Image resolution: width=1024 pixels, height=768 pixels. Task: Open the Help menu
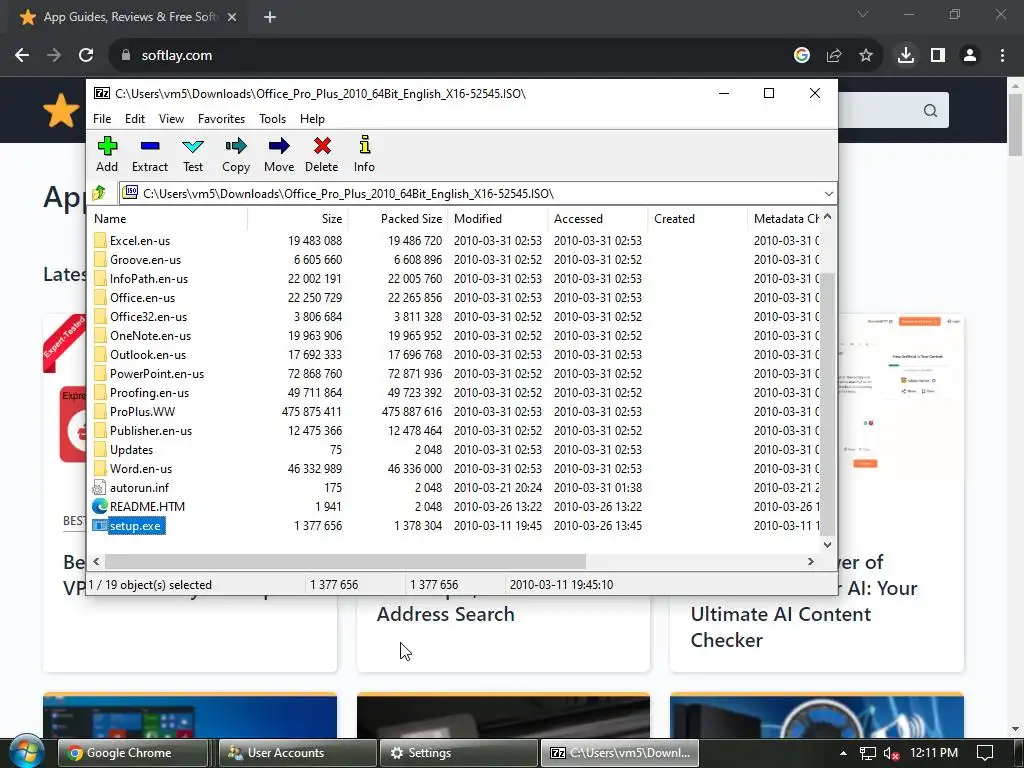pyautogui.click(x=312, y=119)
